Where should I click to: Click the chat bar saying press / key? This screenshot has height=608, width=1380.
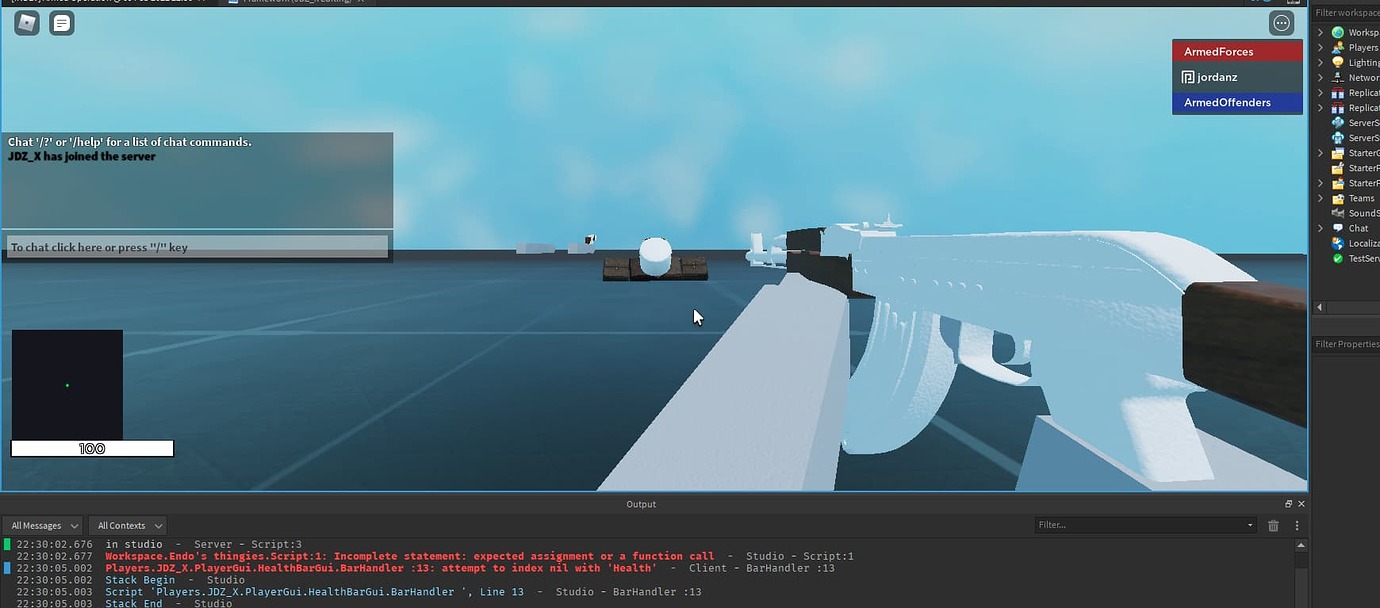pyautogui.click(x=195, y=246)
